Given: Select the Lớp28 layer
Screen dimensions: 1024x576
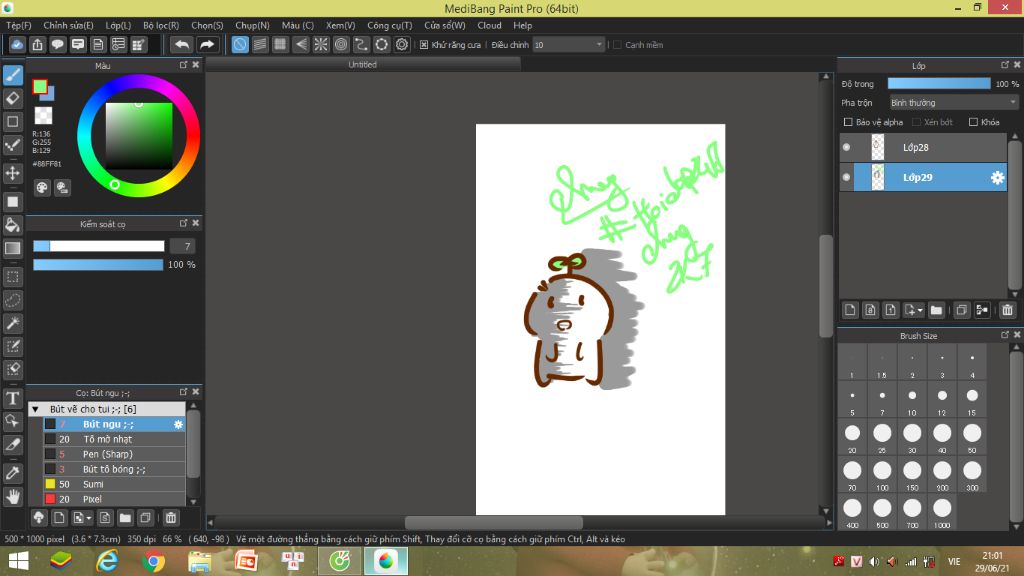Looking at the screenshot, I should coord(923,148).
